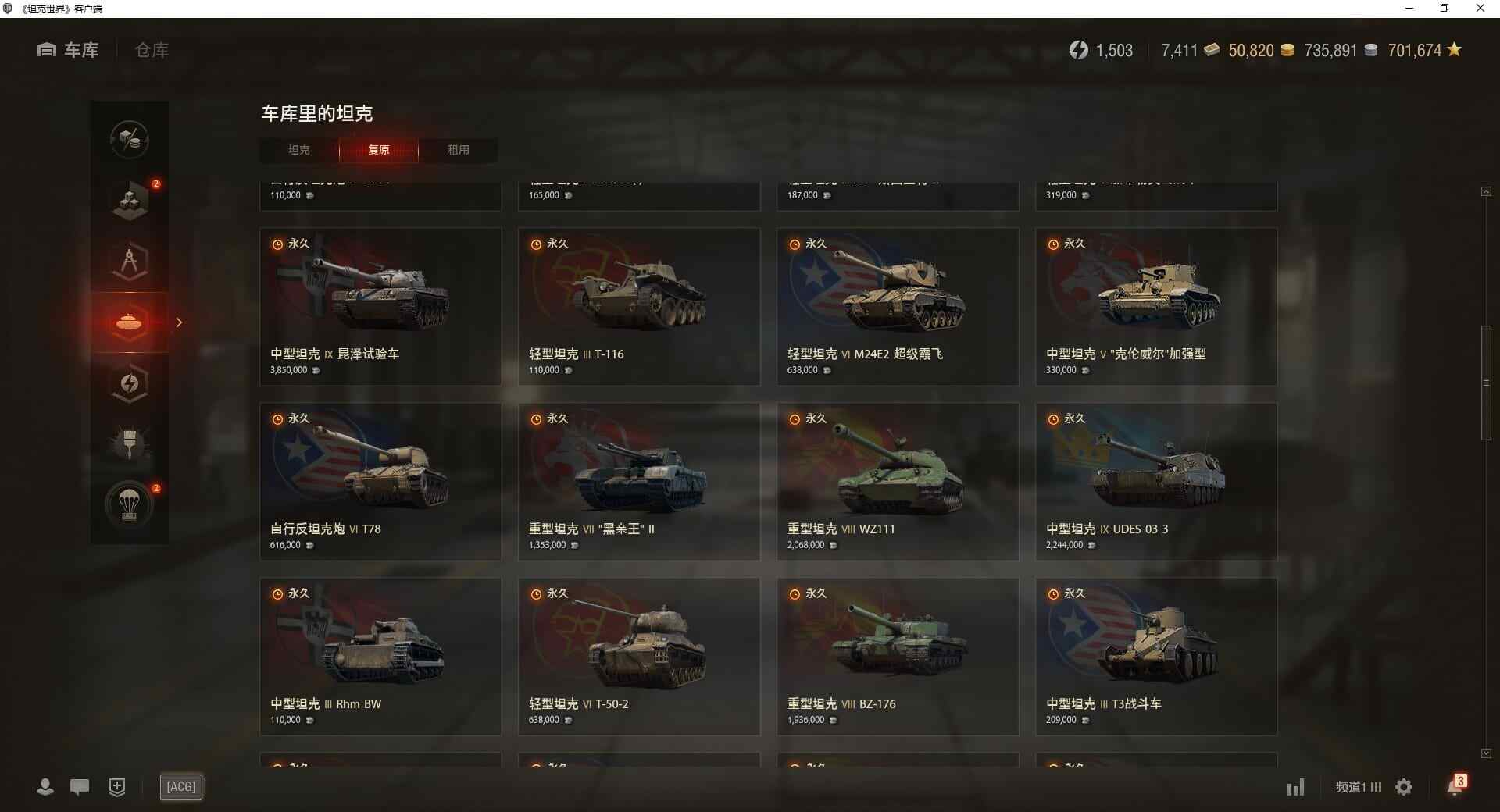The height and width of the screenshot is (812, 1500).
Task: Switch to the 坦克 tab
Action: [x=299, y=150]
